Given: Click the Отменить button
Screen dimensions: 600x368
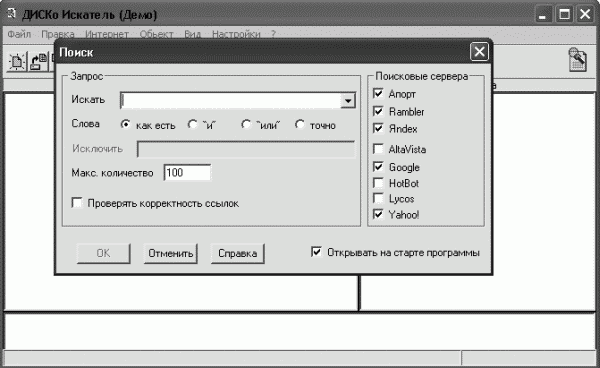Looking at the screenshot, I should [x=171, y=253].
